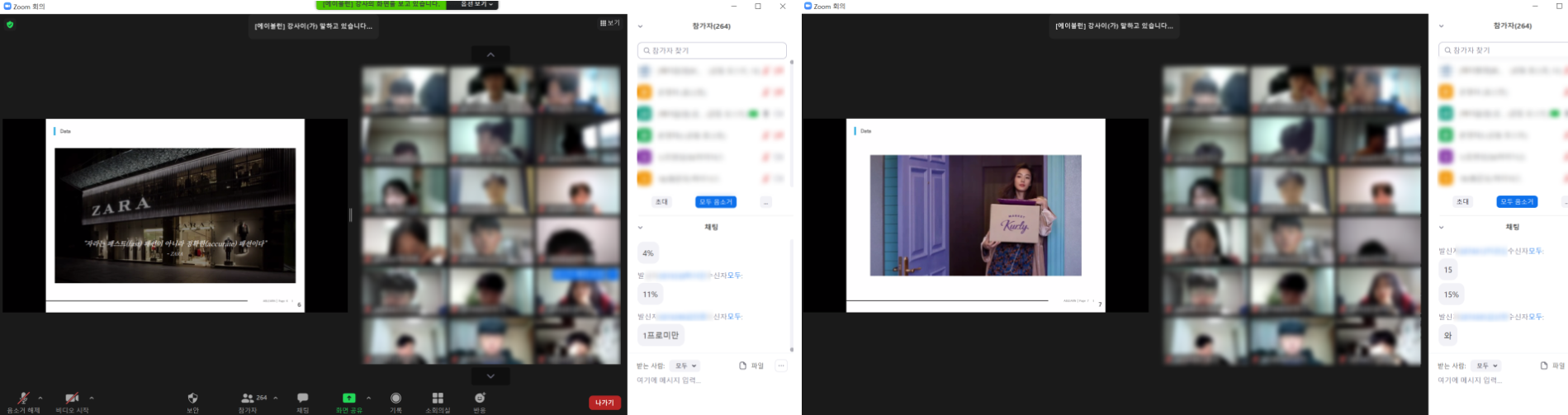Click chat message "15%" in right window

coord(1451,295)
